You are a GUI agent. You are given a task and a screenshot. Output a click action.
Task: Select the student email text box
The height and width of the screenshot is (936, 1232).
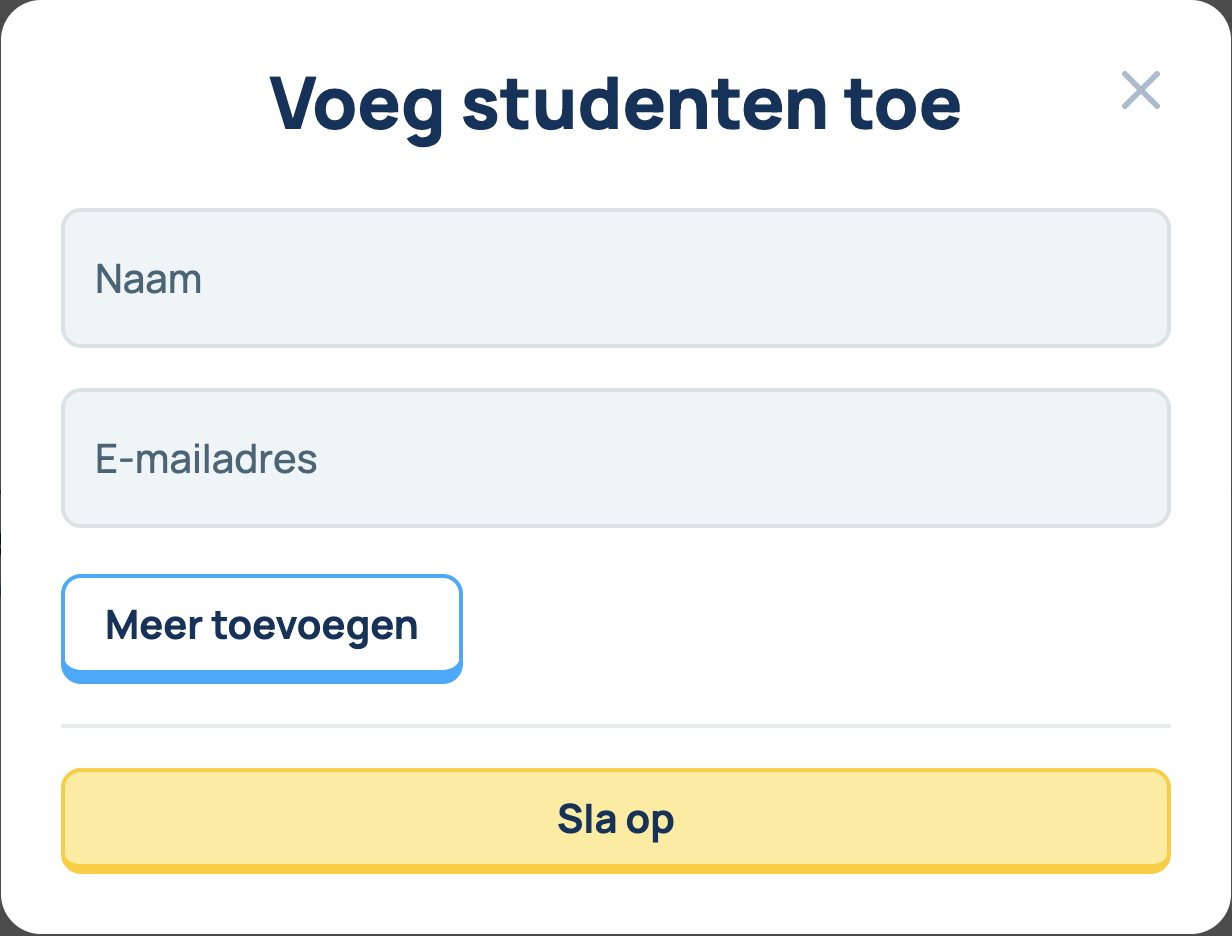[x=615, y=458]
